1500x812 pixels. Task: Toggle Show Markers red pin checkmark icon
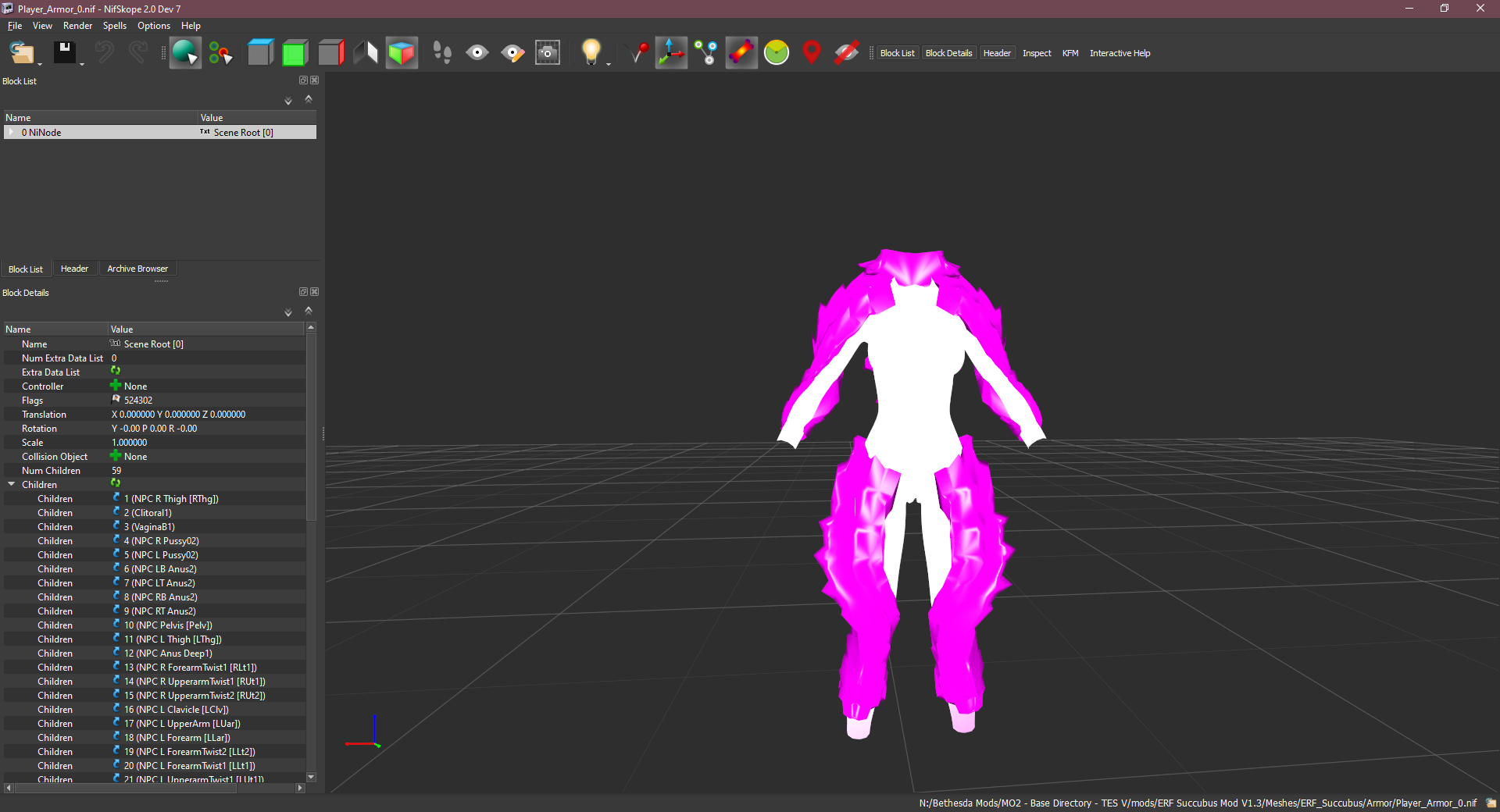pyautogui.click(x=637, y=53)
